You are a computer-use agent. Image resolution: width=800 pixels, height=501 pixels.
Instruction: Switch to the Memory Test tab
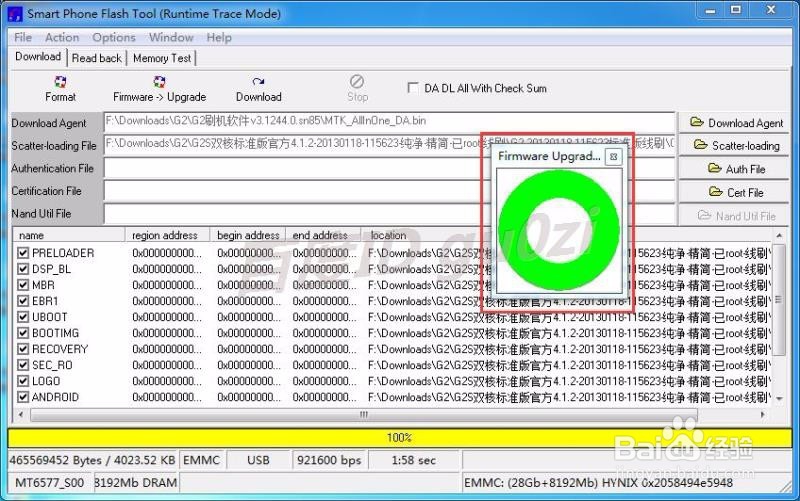pyautogui.click(x=162, y=58)
